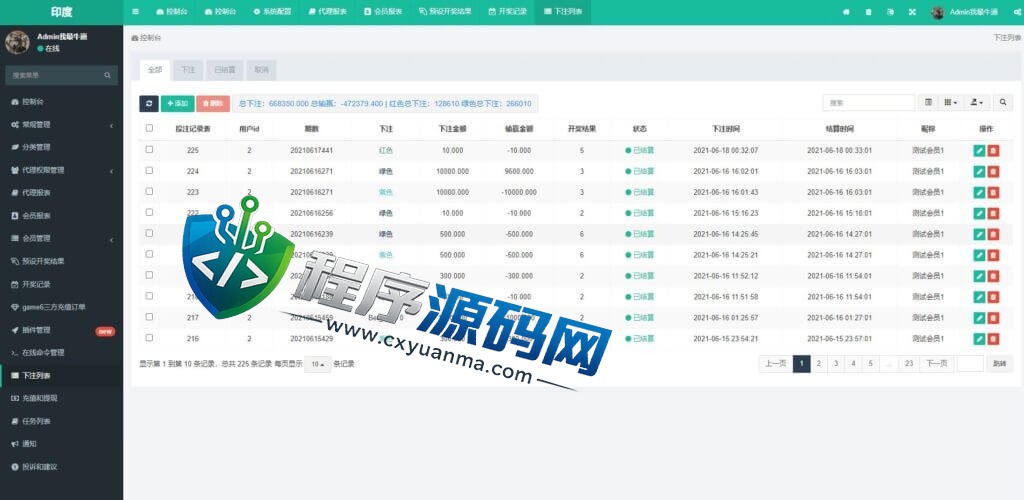This screenshot has width=1024, height=500.
Task: Open 充值和提现 in the sidebar
Action: click(x=61, y=398)
